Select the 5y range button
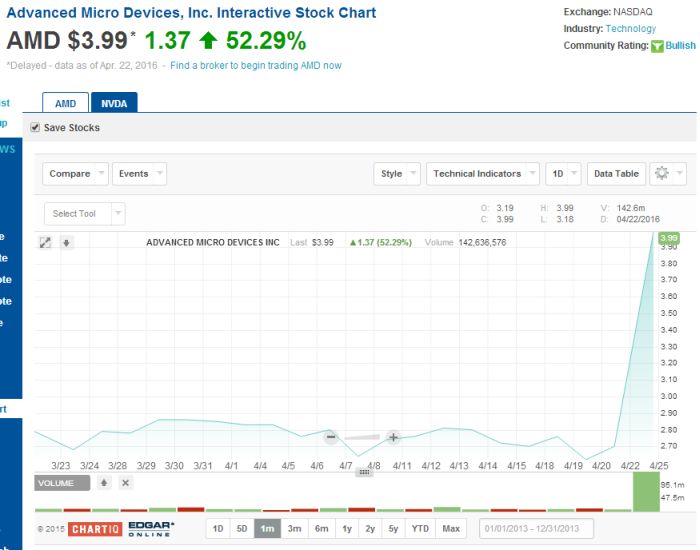700x550 pixels. pos(393,529)
